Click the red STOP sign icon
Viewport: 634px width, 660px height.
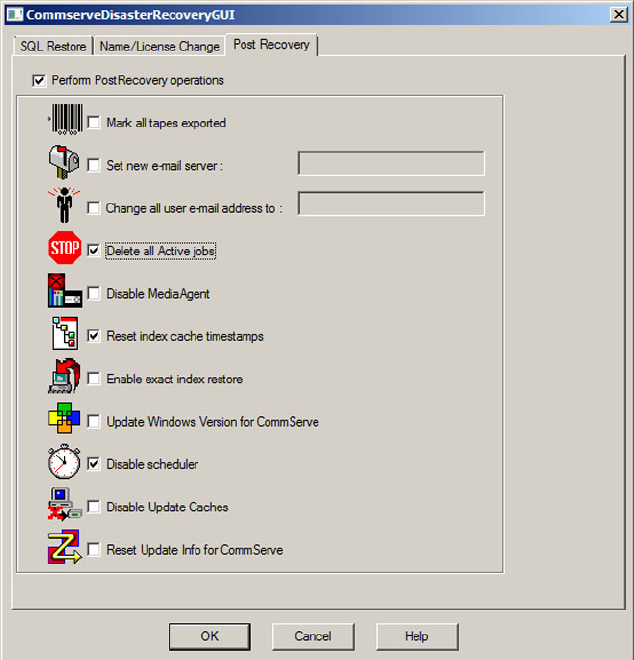pos(64,248)
